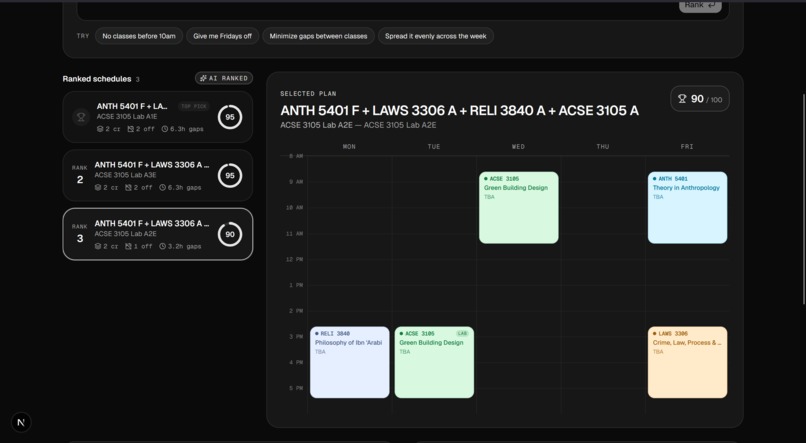Click THU column header
This screenshot has width=806, height=443.
click(x=602, y=146)
